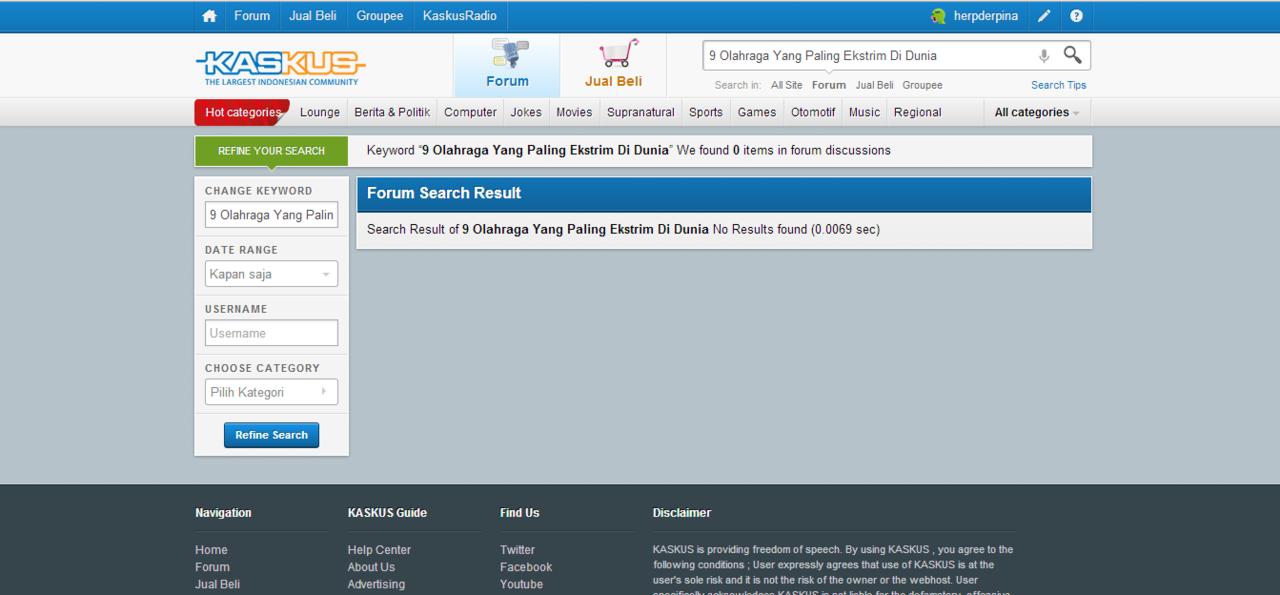
Task: Open the About Us footer link
Action: tap(371, 567)
